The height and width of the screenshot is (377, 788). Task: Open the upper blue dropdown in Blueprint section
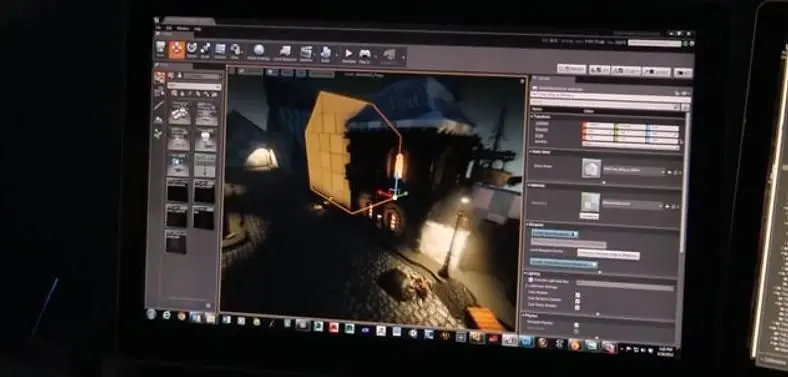tap(554, 234)
